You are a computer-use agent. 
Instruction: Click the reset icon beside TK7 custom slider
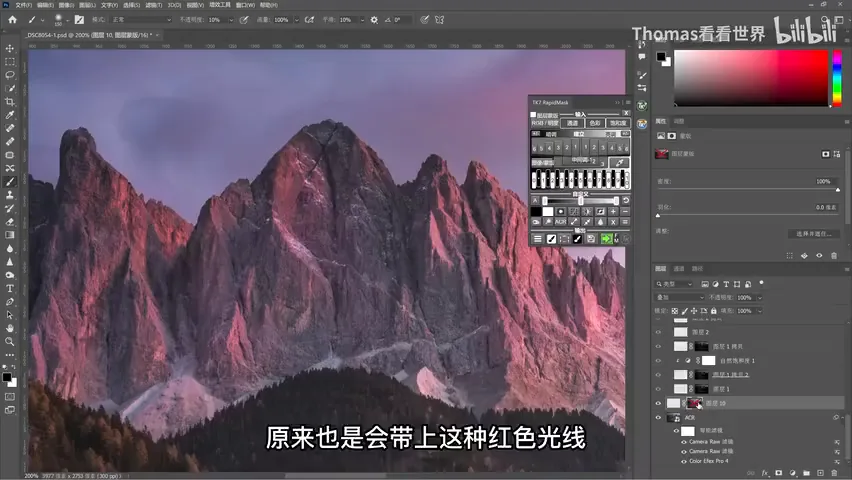click(x=625, y=201)
